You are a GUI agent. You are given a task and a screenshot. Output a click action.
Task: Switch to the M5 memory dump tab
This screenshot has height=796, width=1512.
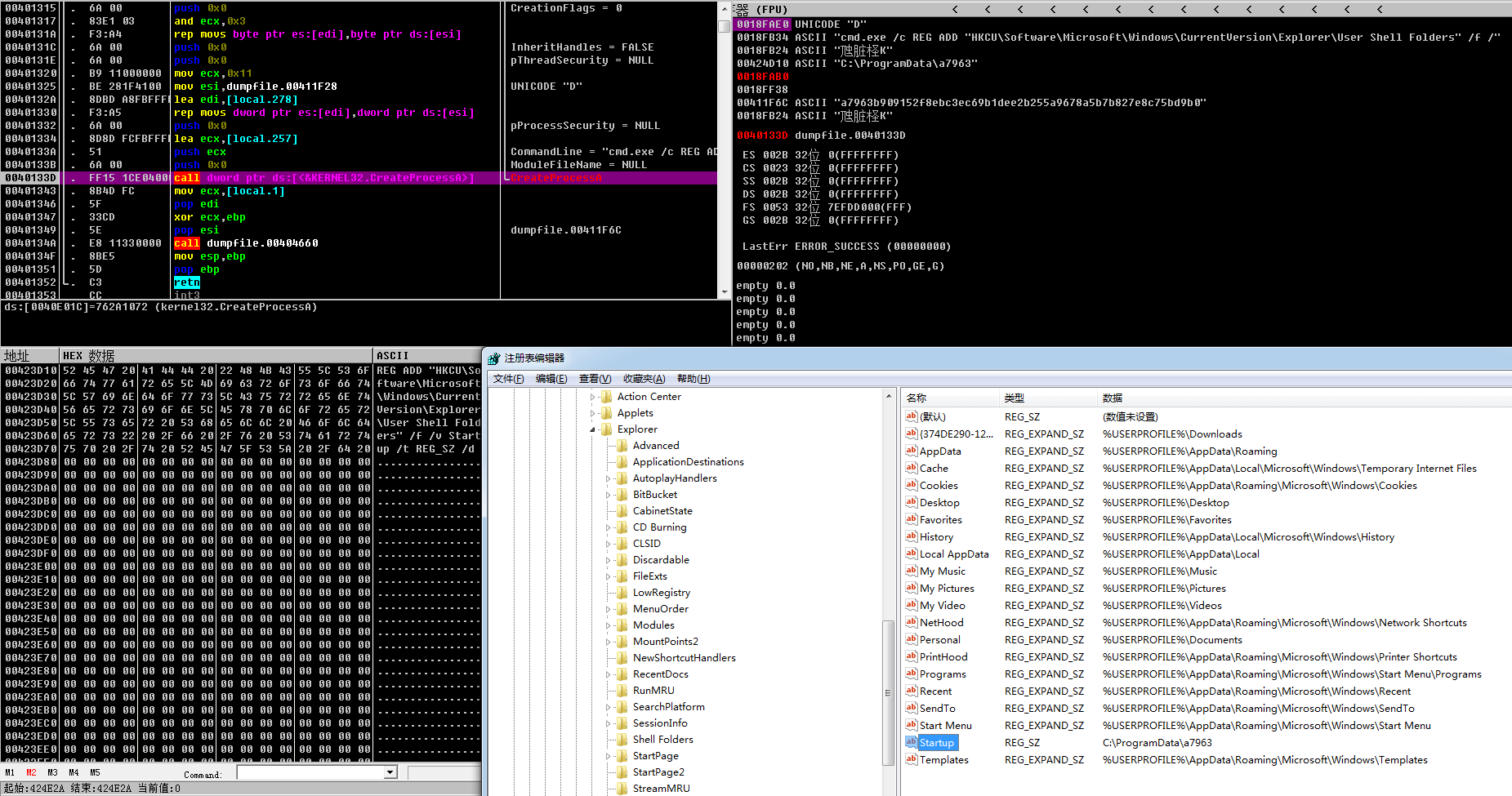click(x=95, y=772)
